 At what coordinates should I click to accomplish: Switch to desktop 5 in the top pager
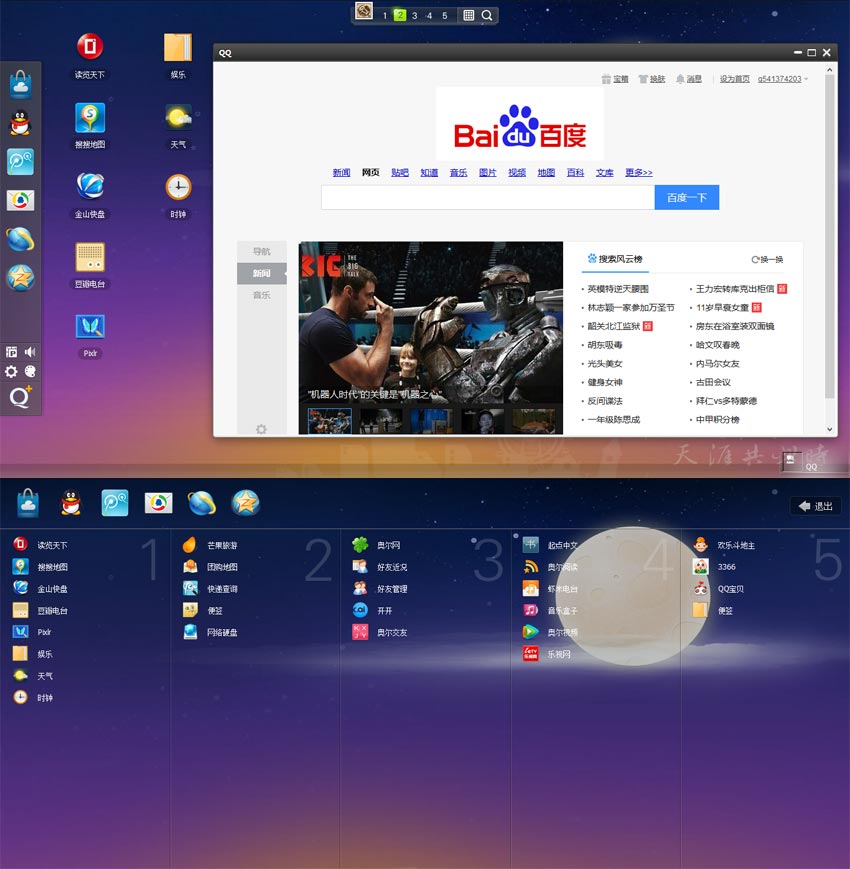pos(444,16)
